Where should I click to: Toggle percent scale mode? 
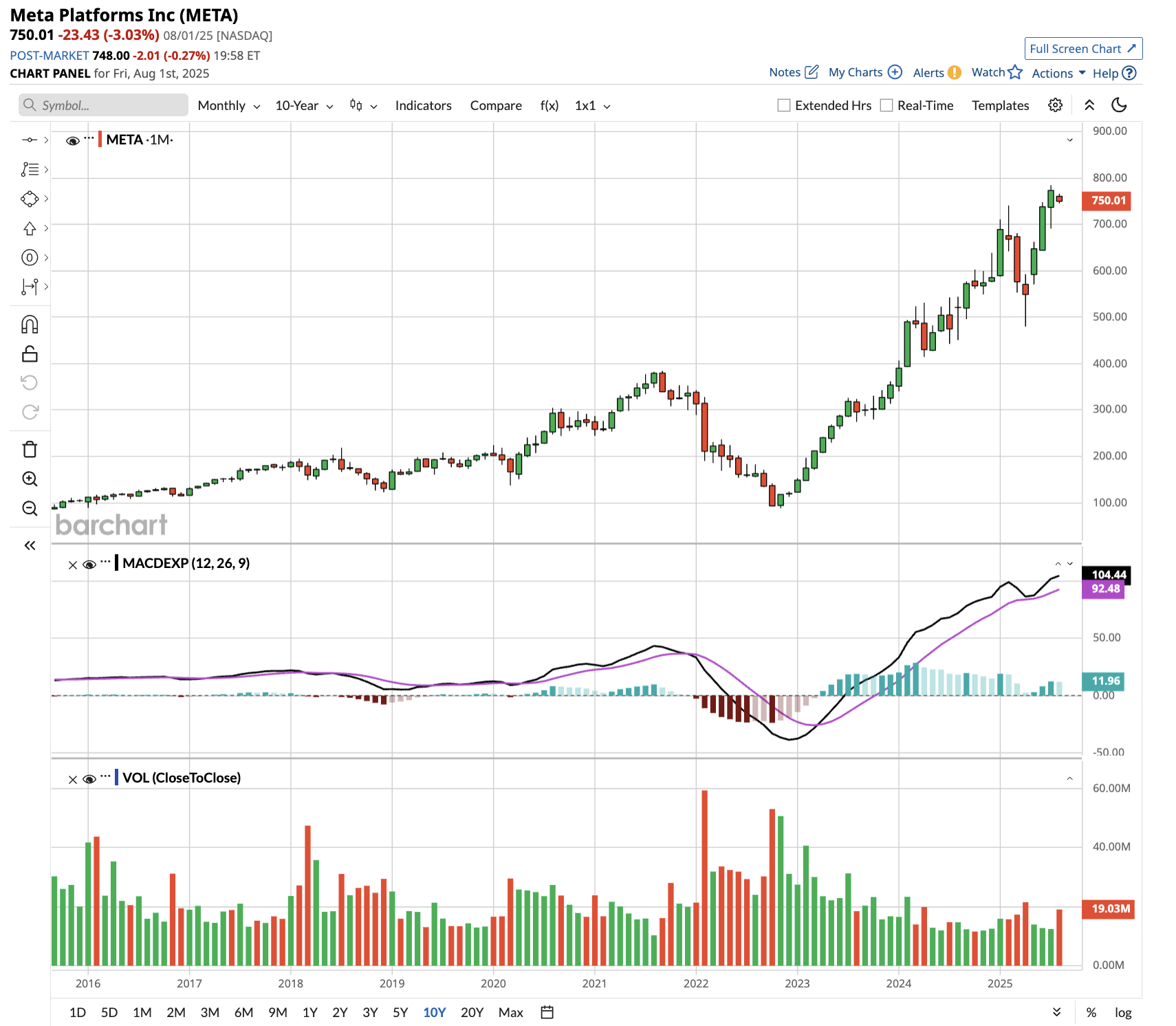click(x=1091, y=1012)
